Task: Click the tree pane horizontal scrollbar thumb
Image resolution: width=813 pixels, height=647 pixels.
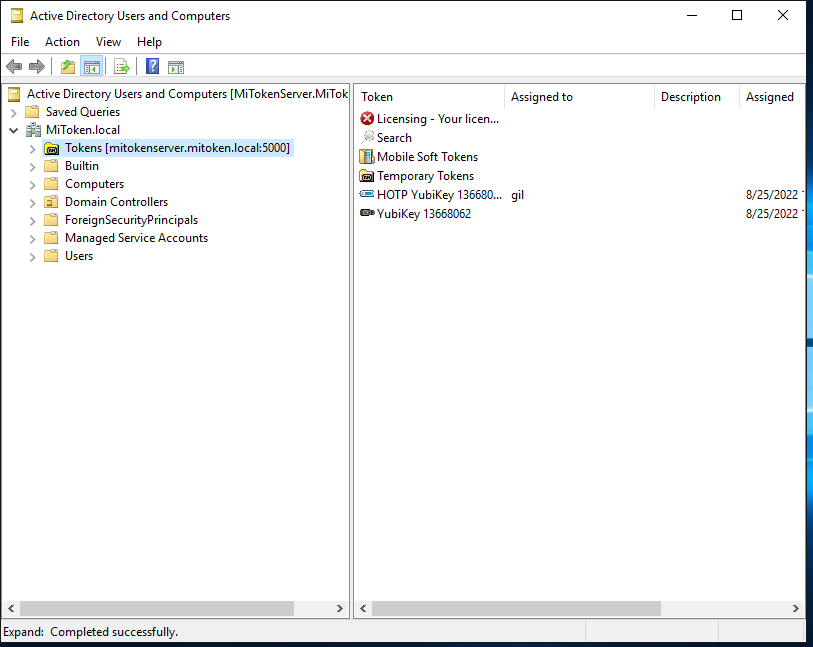Action: tap(157, 608)
